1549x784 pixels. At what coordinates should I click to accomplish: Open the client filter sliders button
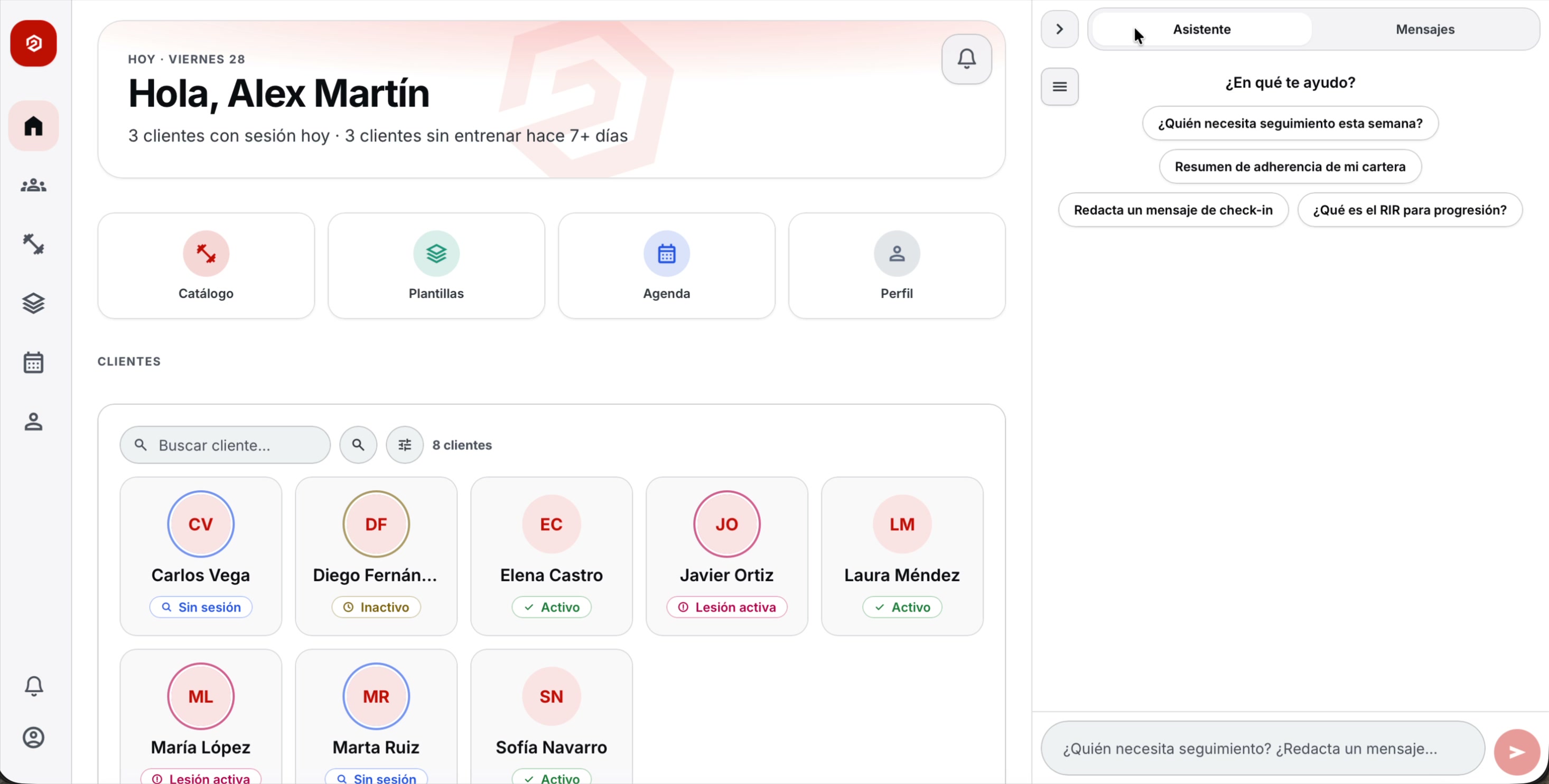click(405, 445)
